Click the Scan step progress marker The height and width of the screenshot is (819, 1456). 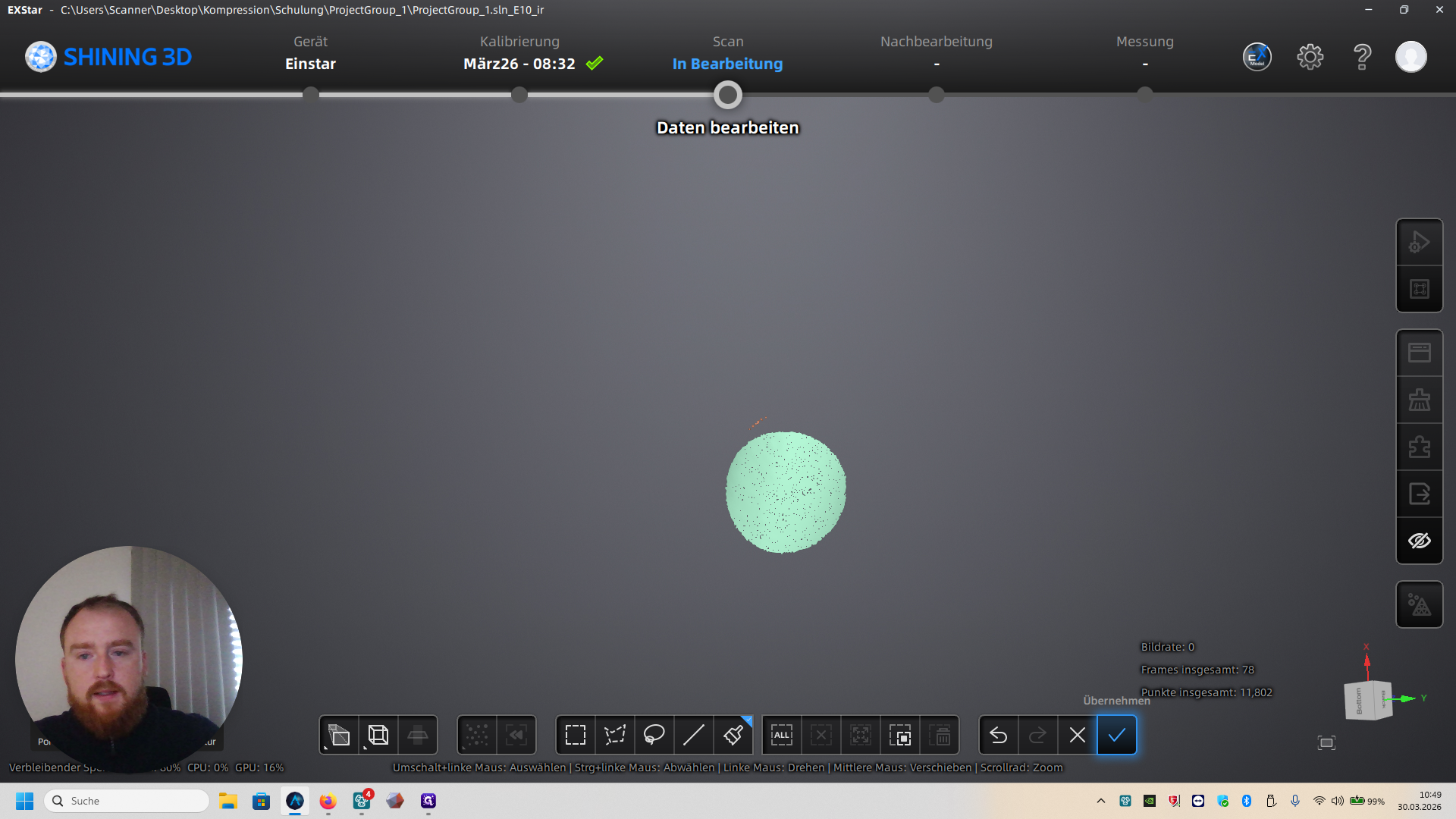click(x=727, y=95)
